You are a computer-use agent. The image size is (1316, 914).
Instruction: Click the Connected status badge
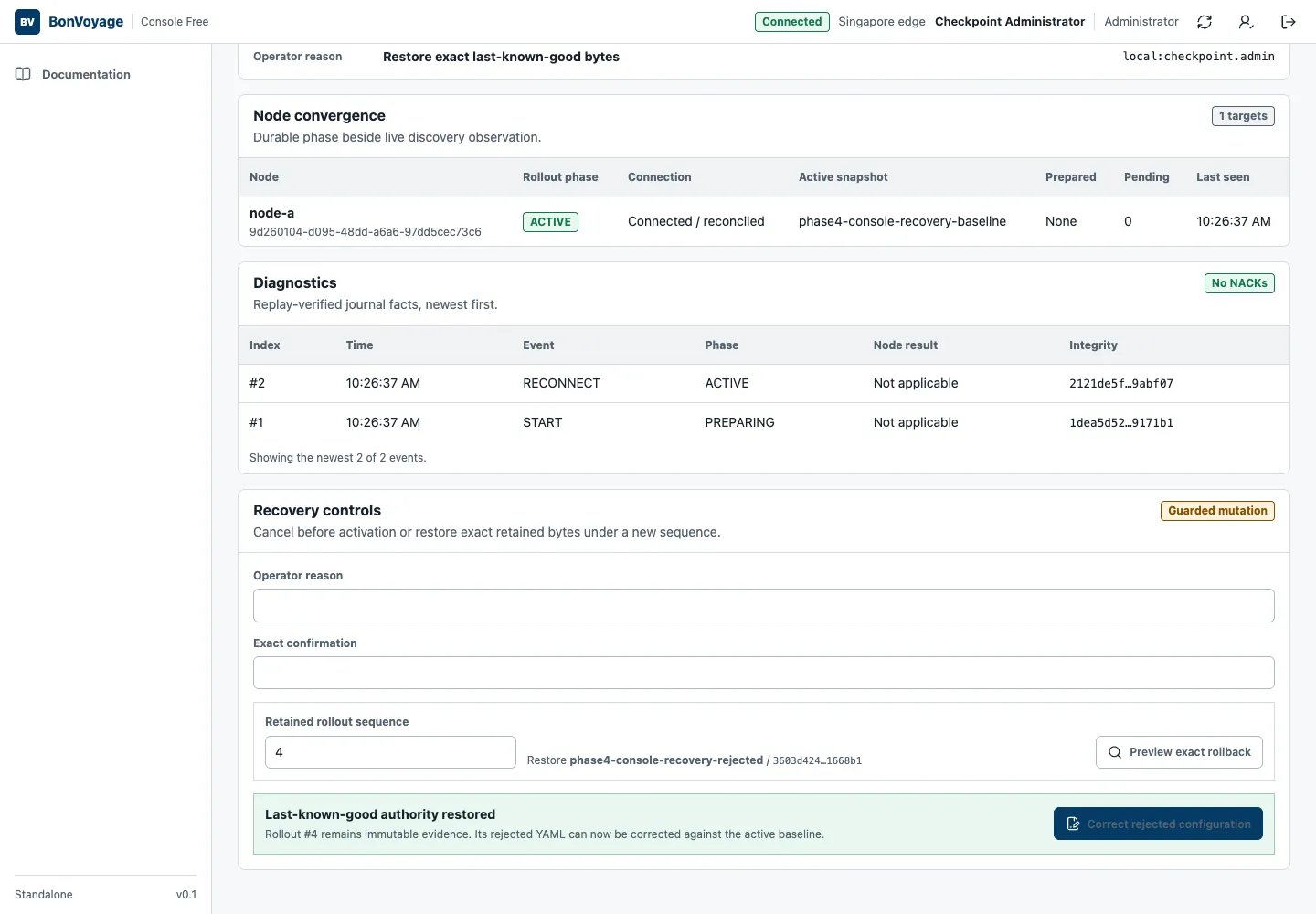[792, 22]
